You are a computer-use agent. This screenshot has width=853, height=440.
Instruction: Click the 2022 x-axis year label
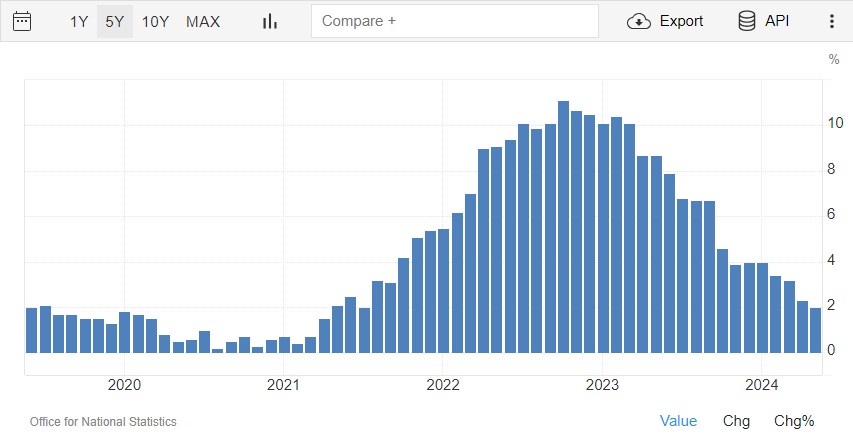tap(443, 385)
